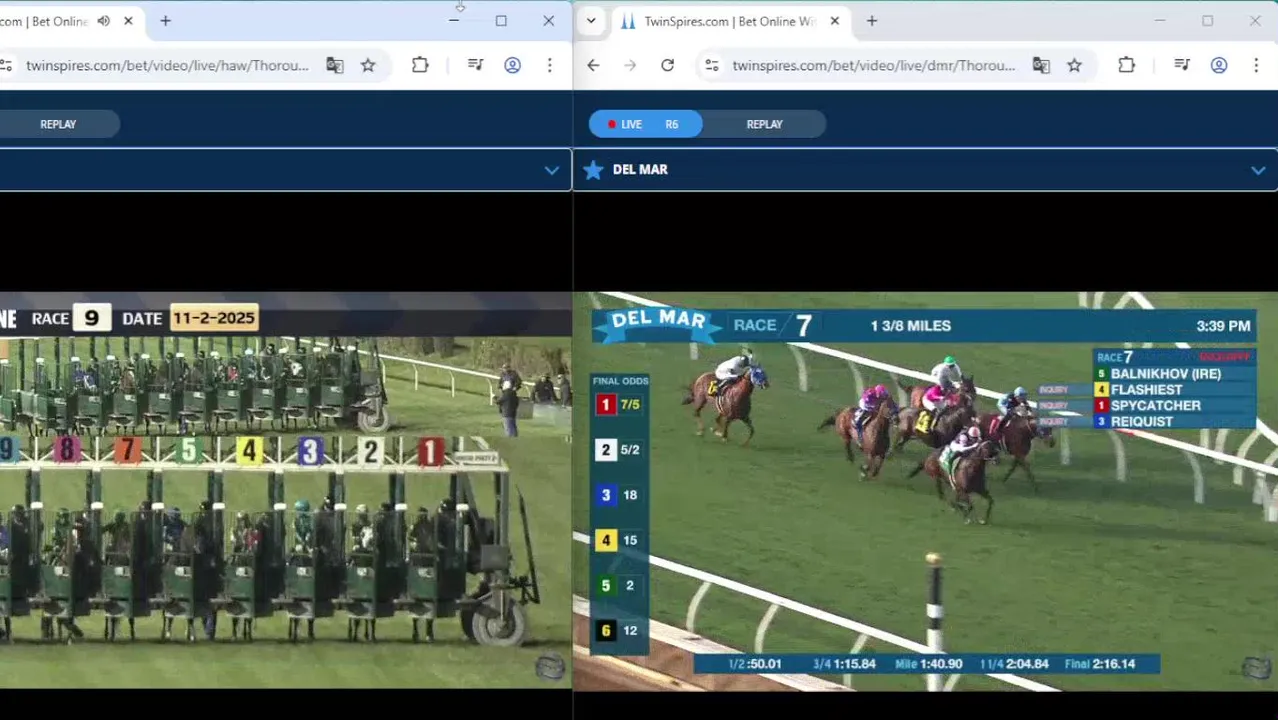Viewport: 1278px width, 720px height.
Task: Open the media controls icon in the left window
Action: [x=475, y=65]
